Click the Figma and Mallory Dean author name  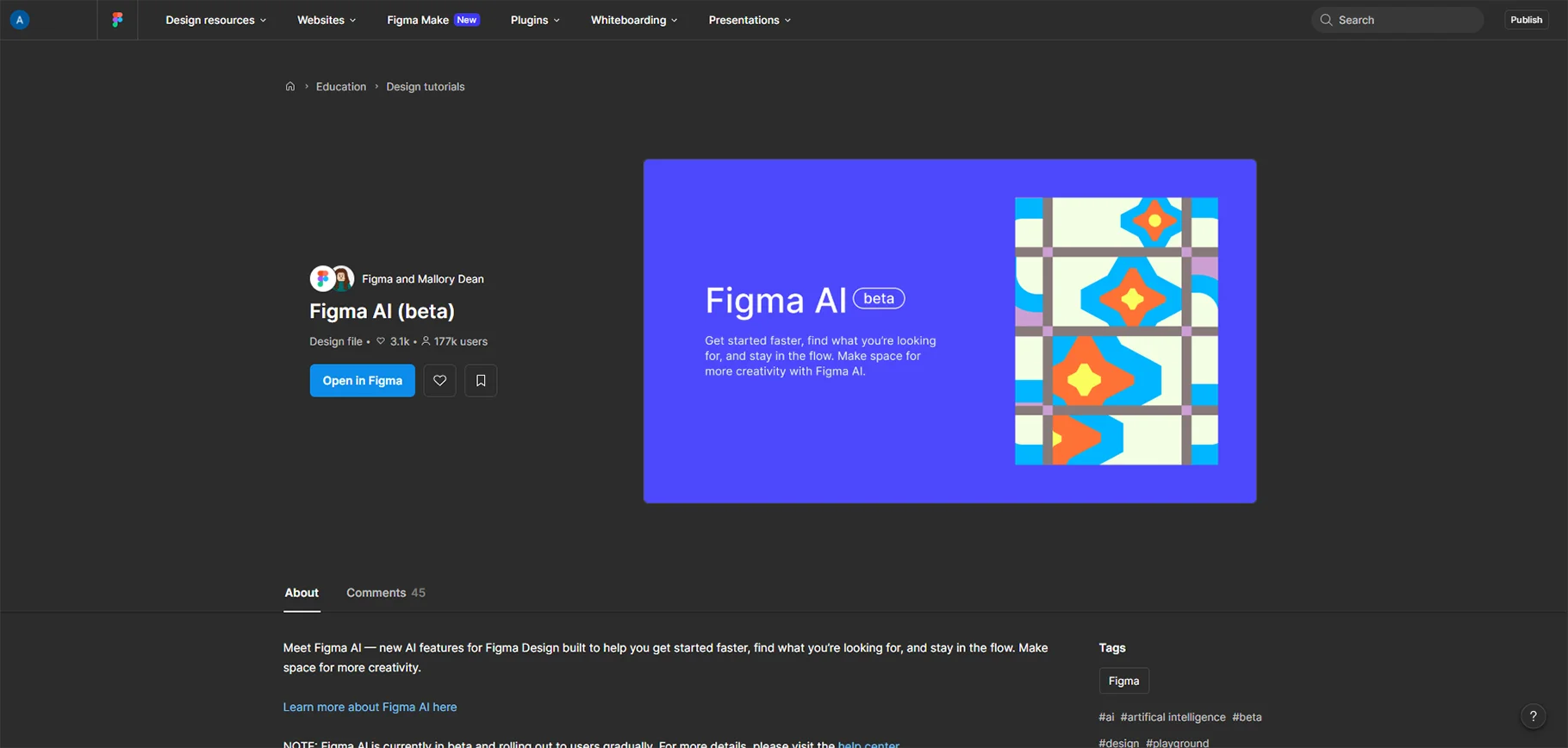coord(423,279)
